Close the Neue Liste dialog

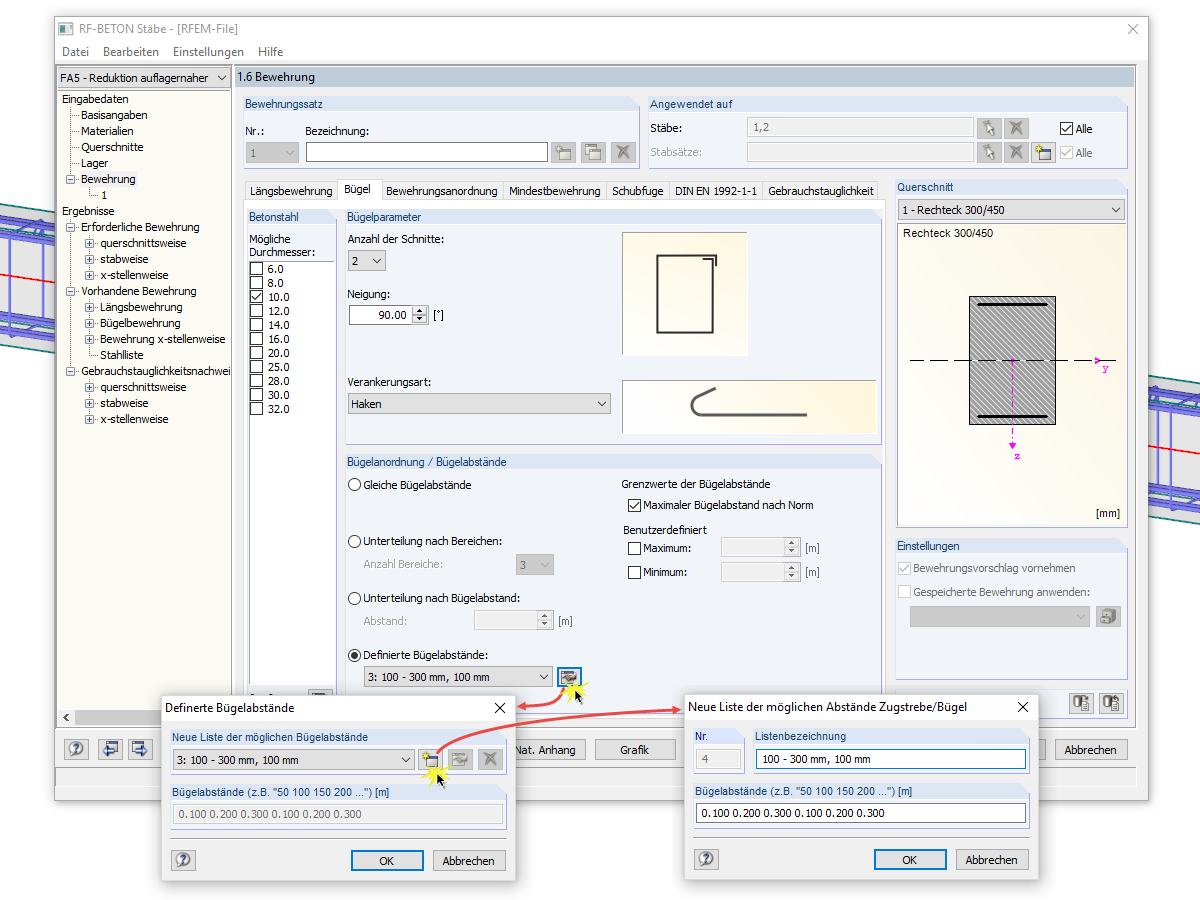(x=1022, y=706)
